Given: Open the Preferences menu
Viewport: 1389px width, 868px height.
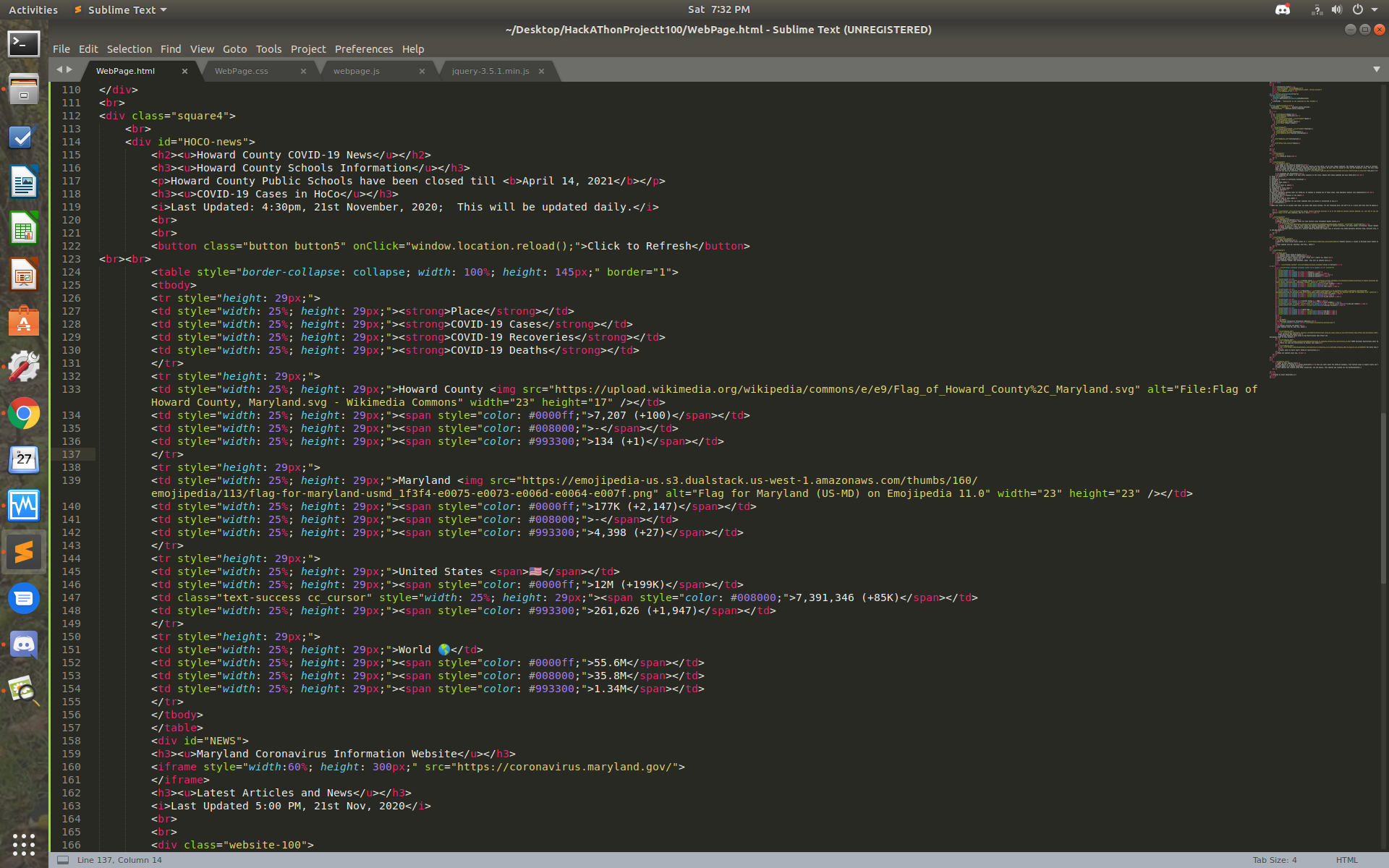Looking at the screenshot, I should point(363,49).
